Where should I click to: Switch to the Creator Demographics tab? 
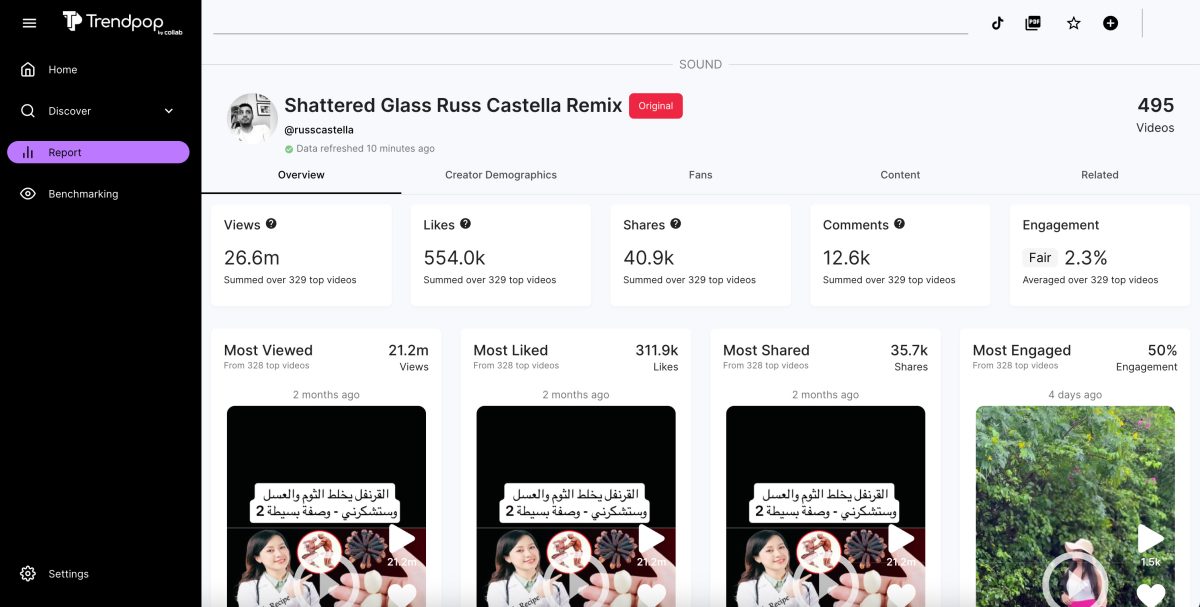[x=500, y=175]
